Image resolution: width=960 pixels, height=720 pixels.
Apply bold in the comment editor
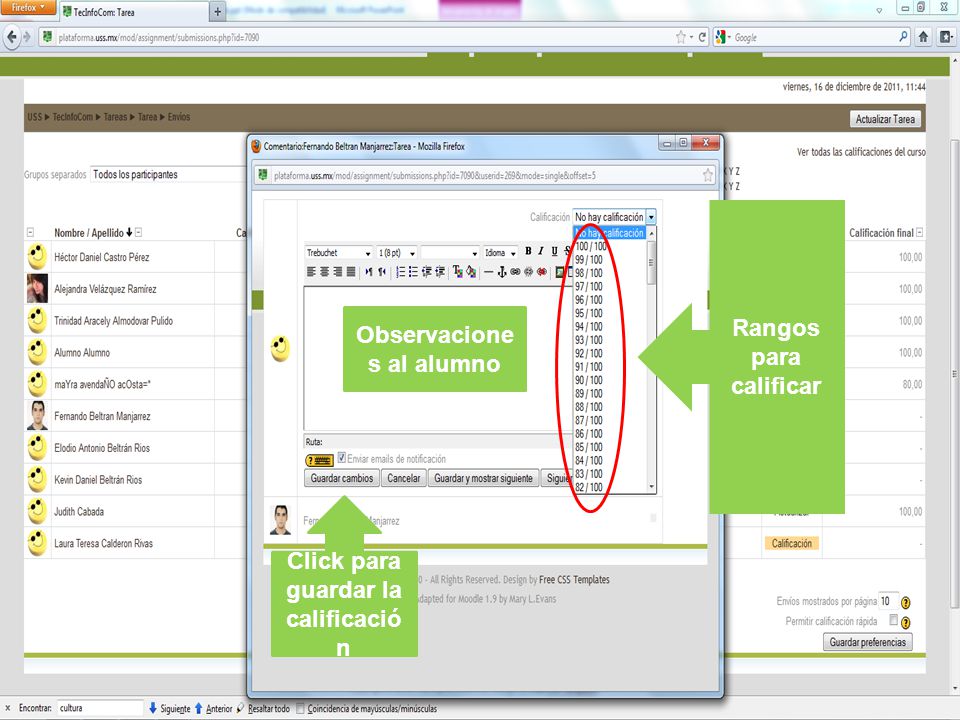coord(528,252)
